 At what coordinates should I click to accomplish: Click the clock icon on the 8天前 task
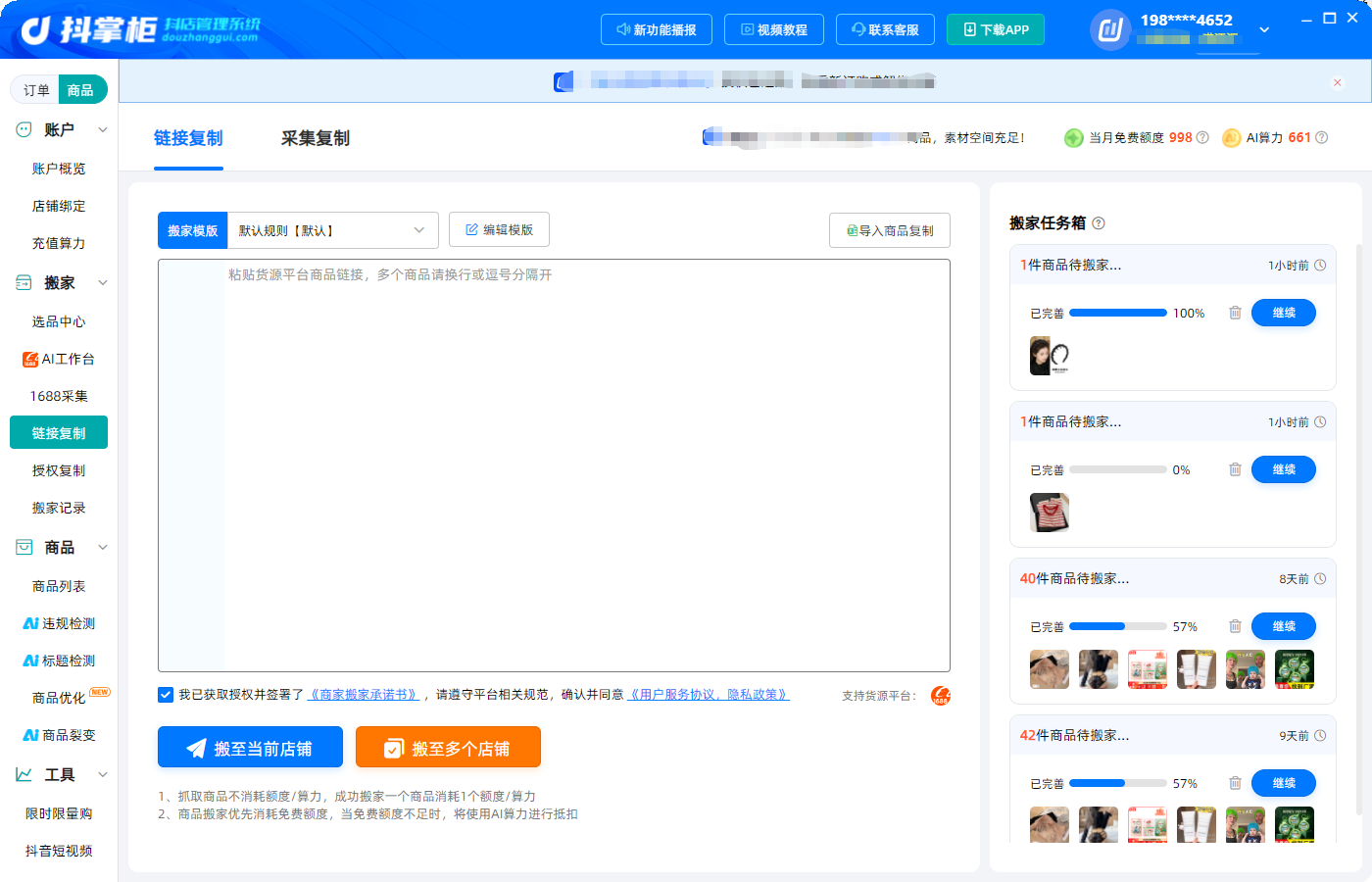click(x=1320, y=579)
